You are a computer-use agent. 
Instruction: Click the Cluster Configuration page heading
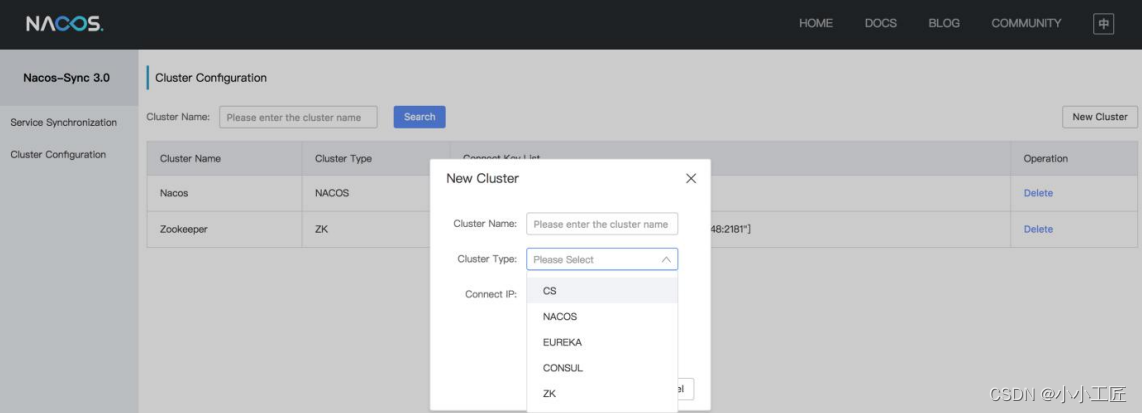tap(211, 77)
